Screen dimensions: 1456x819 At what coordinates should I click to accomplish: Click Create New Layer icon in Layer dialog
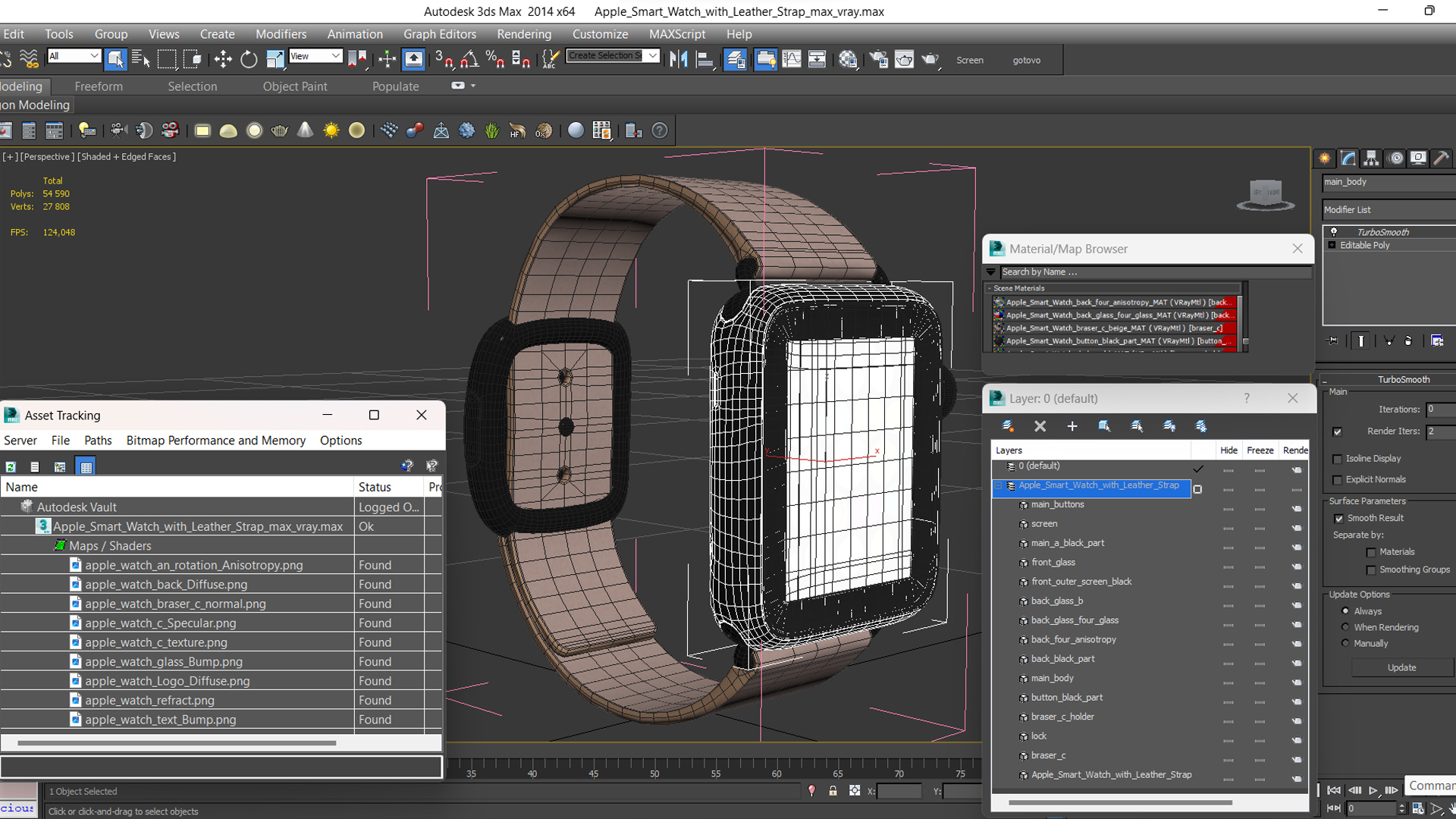point(1008,426)
